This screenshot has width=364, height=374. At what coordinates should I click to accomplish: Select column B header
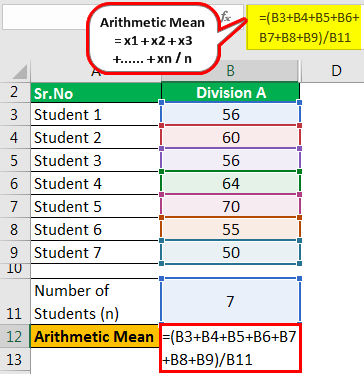231,71
